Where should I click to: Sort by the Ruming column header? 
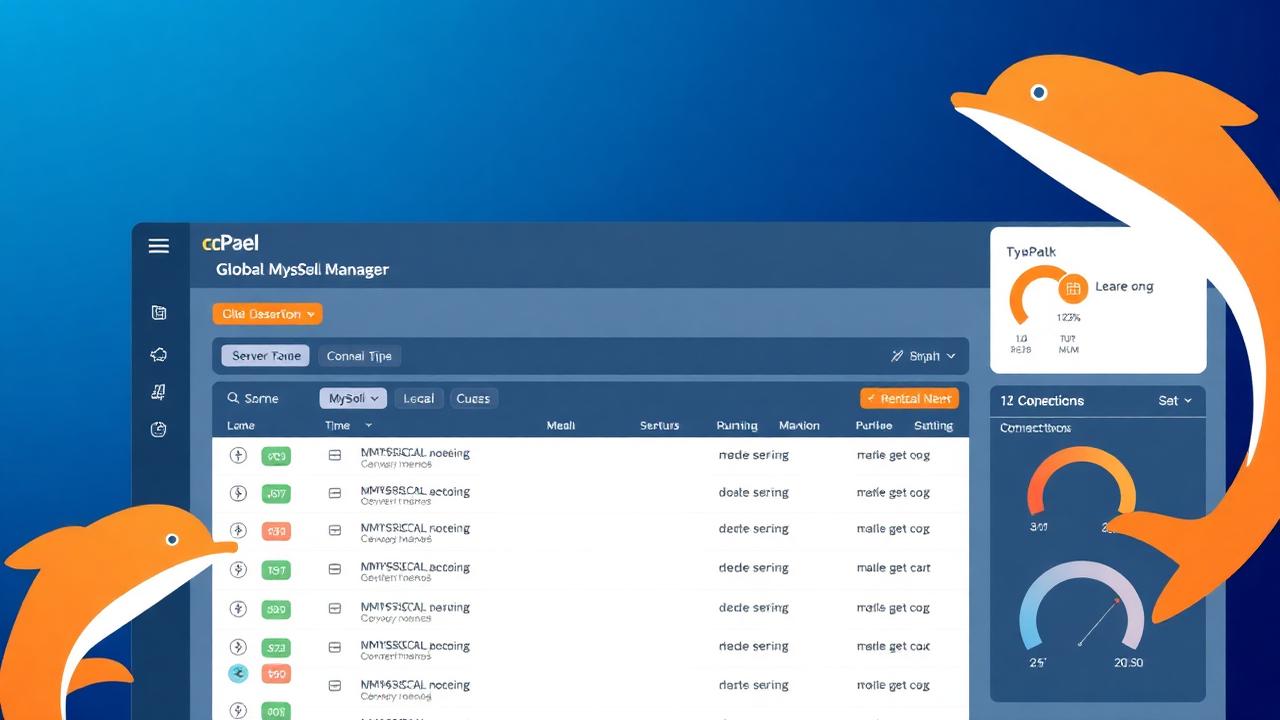pyautogui.click(x=737, y=426)
